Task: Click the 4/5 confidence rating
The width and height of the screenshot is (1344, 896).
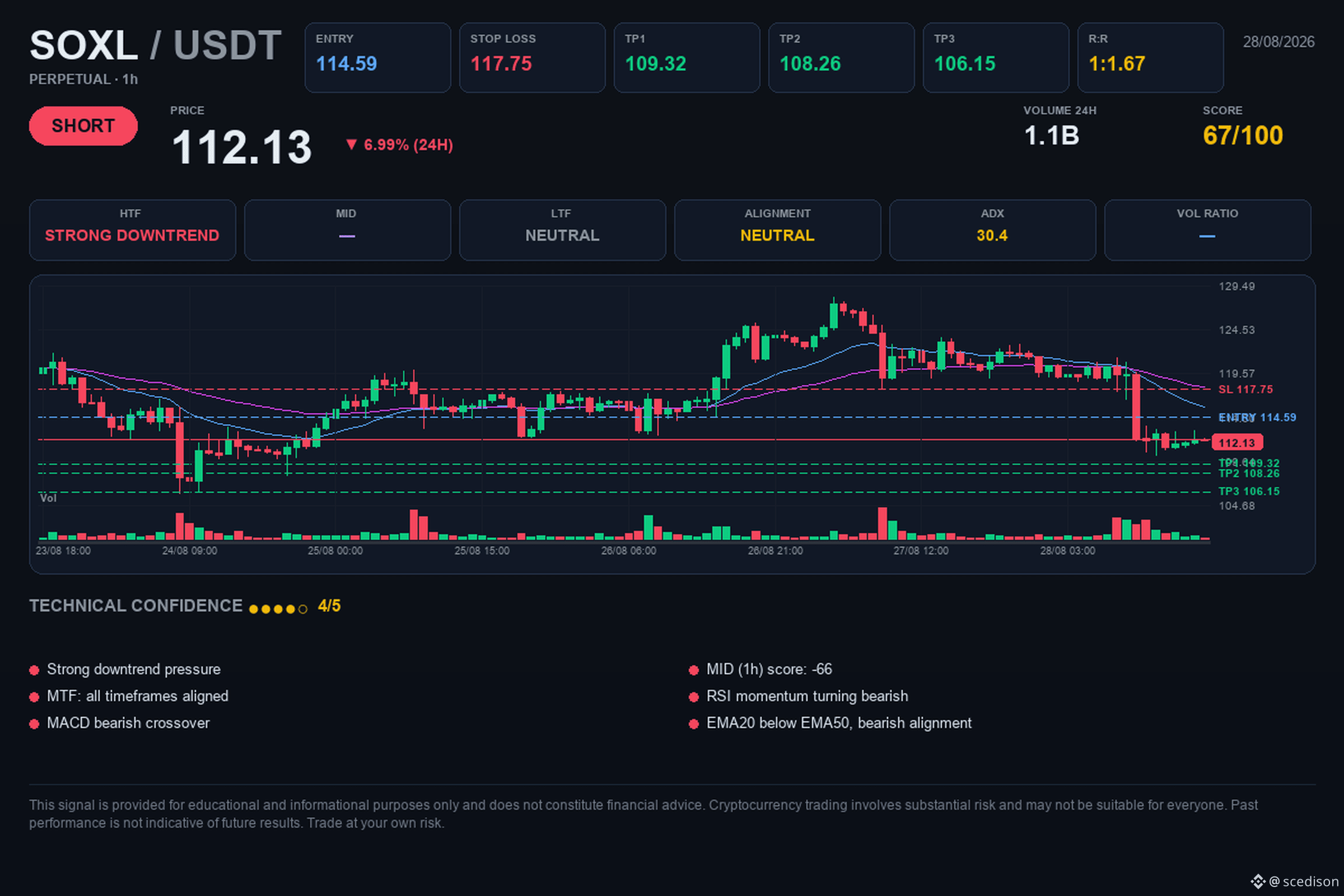Action: click(x=329, y=606)
